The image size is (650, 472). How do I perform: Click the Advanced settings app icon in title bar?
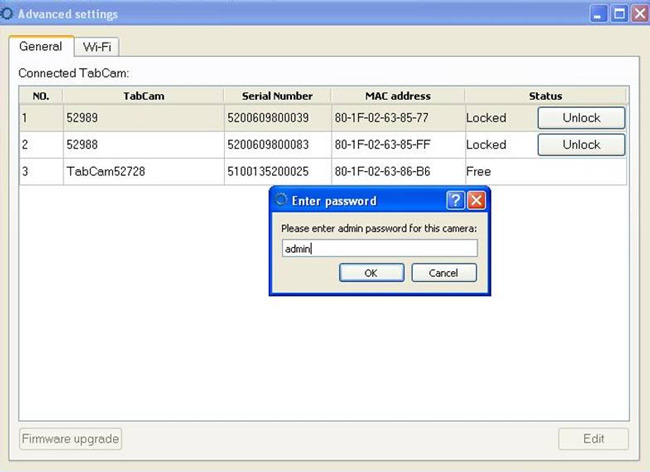point(7,14)
